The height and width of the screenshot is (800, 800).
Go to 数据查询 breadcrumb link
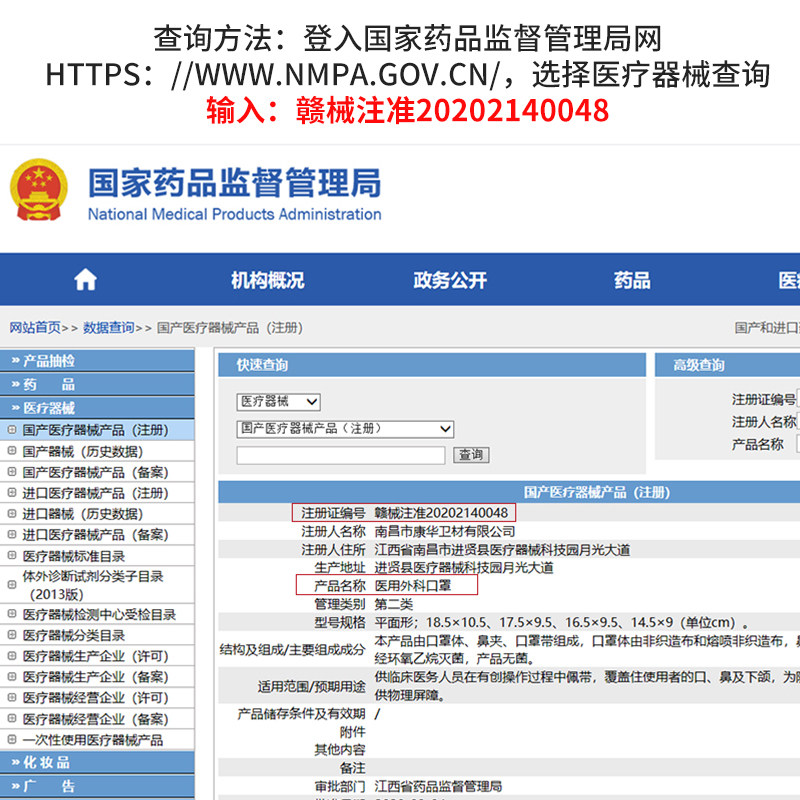coord(109,328)
